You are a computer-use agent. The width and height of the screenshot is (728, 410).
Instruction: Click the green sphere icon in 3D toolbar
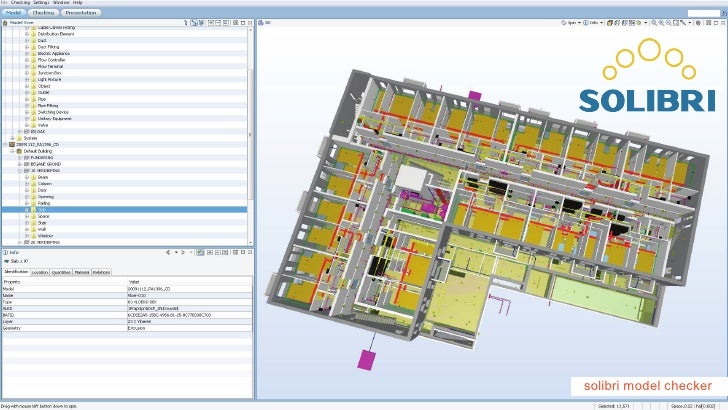pyautogui.click(x=639, y=22)
